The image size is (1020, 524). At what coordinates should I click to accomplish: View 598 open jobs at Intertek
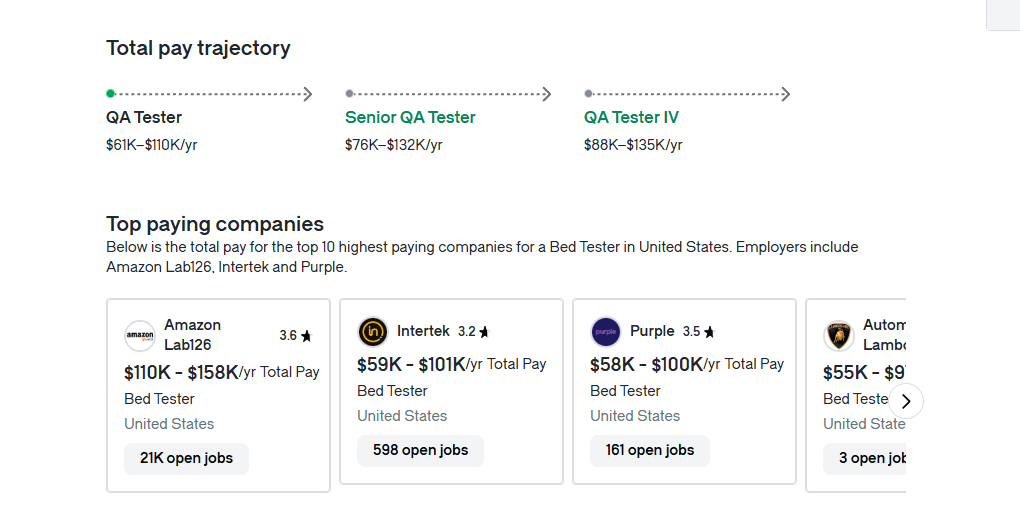coord(420,450)
